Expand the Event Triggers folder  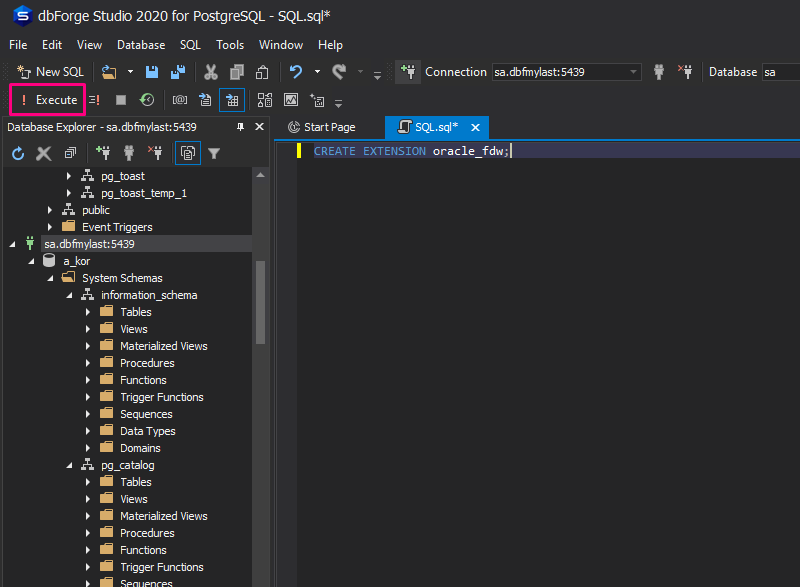tap(49, 227)
